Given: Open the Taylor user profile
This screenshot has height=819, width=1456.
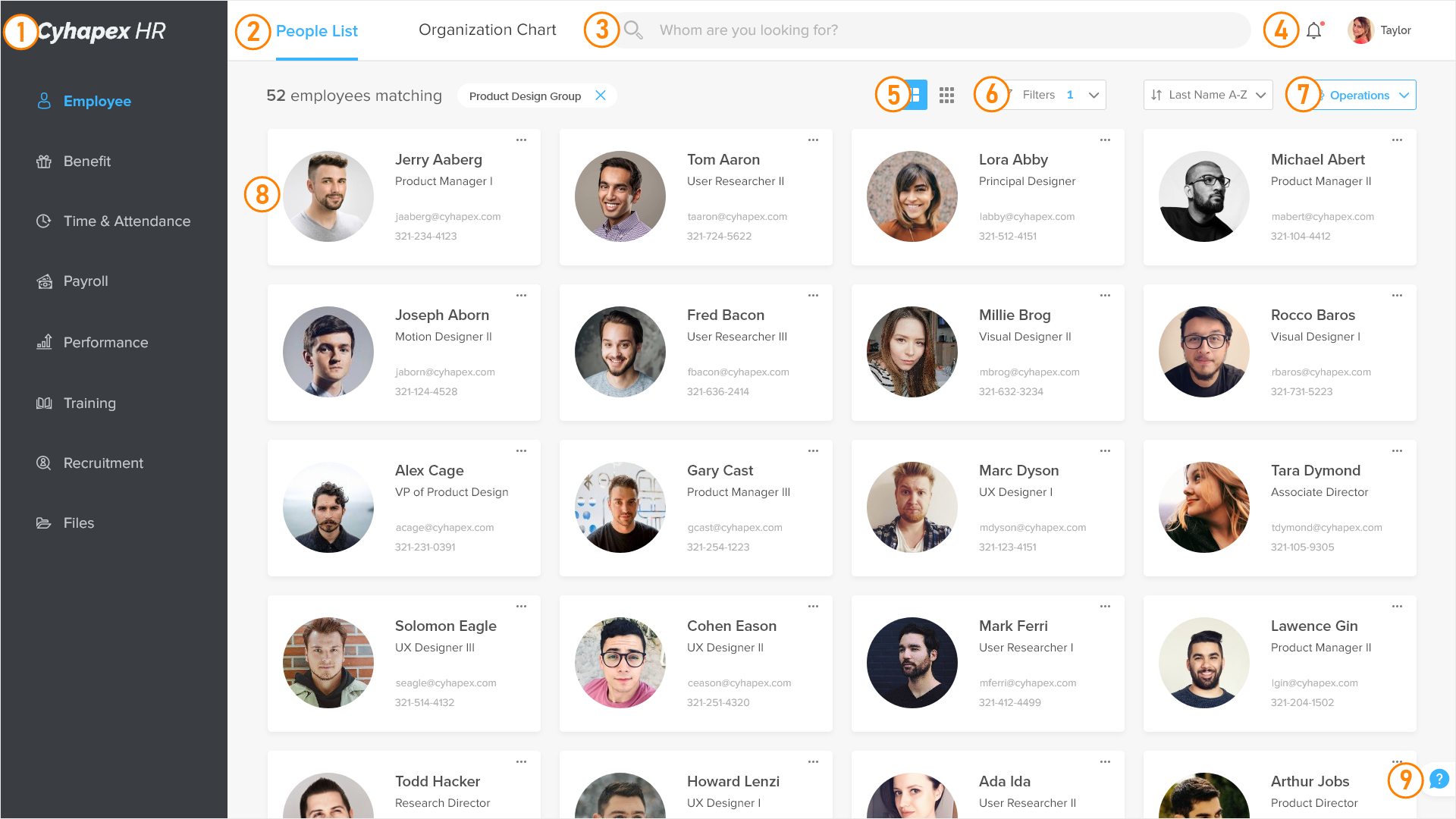Looking at the screenshot, I should [1379, 30].
